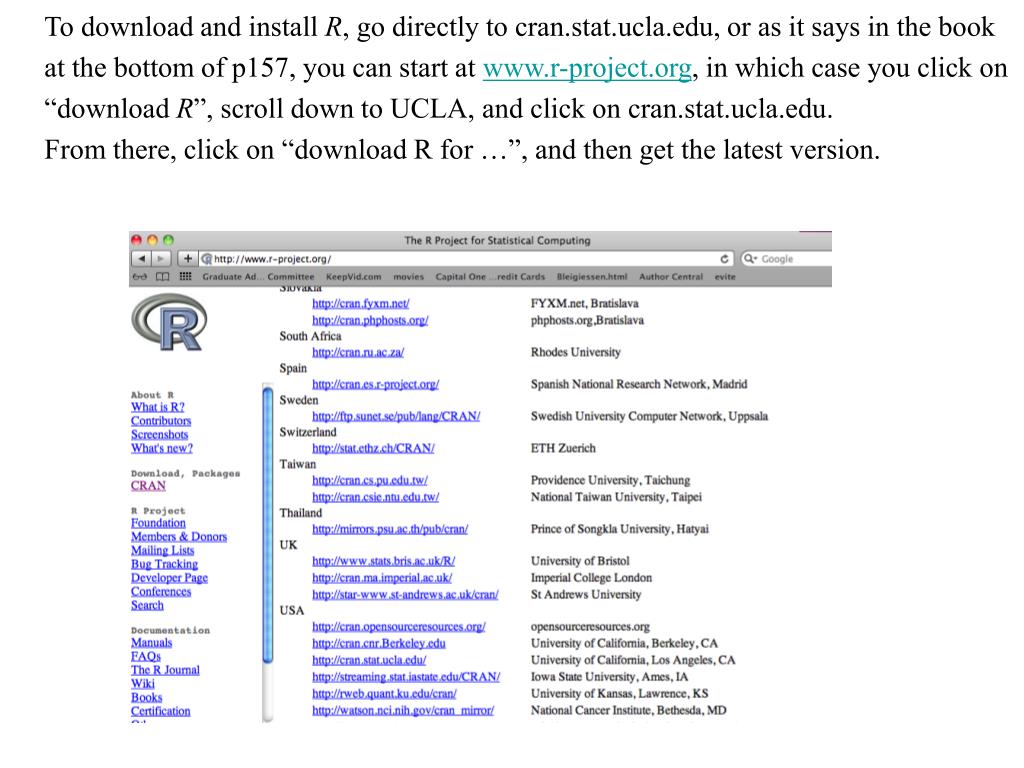The height and width of the screenshot is (768, 1024).
Task: Click the URL field showing www.r-project.org
Action: 466,259
